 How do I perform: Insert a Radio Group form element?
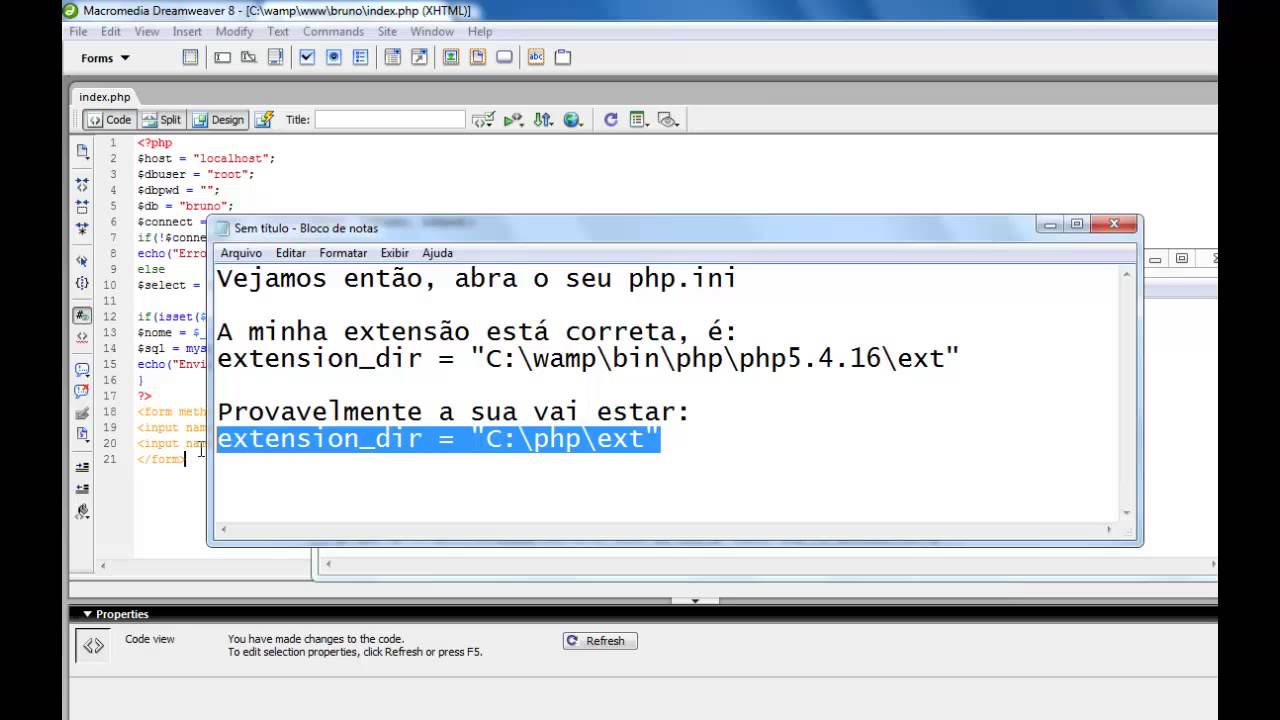pyautogui.click(x=361, y=58)
